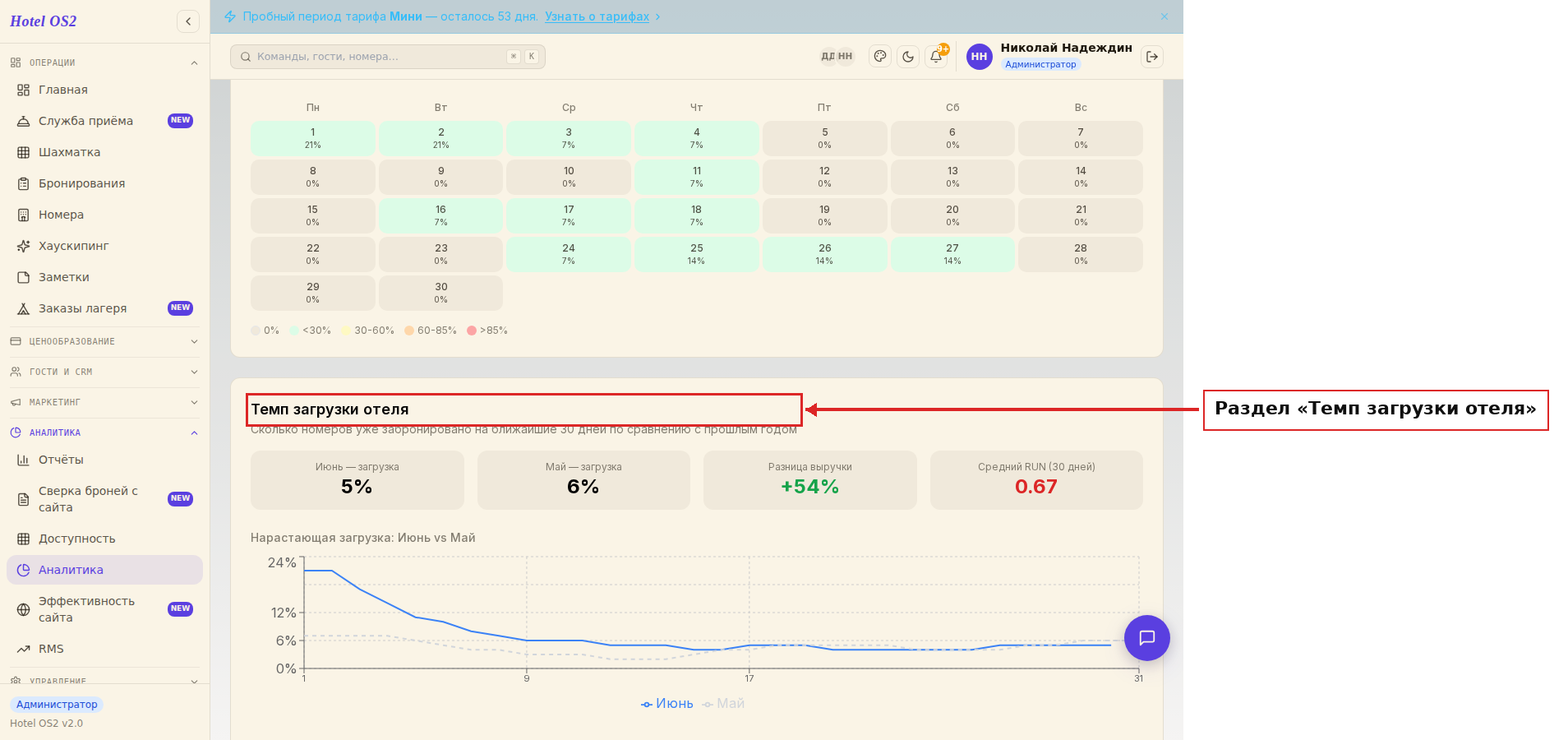Expand the Ценообразование section

click(104, 341)
